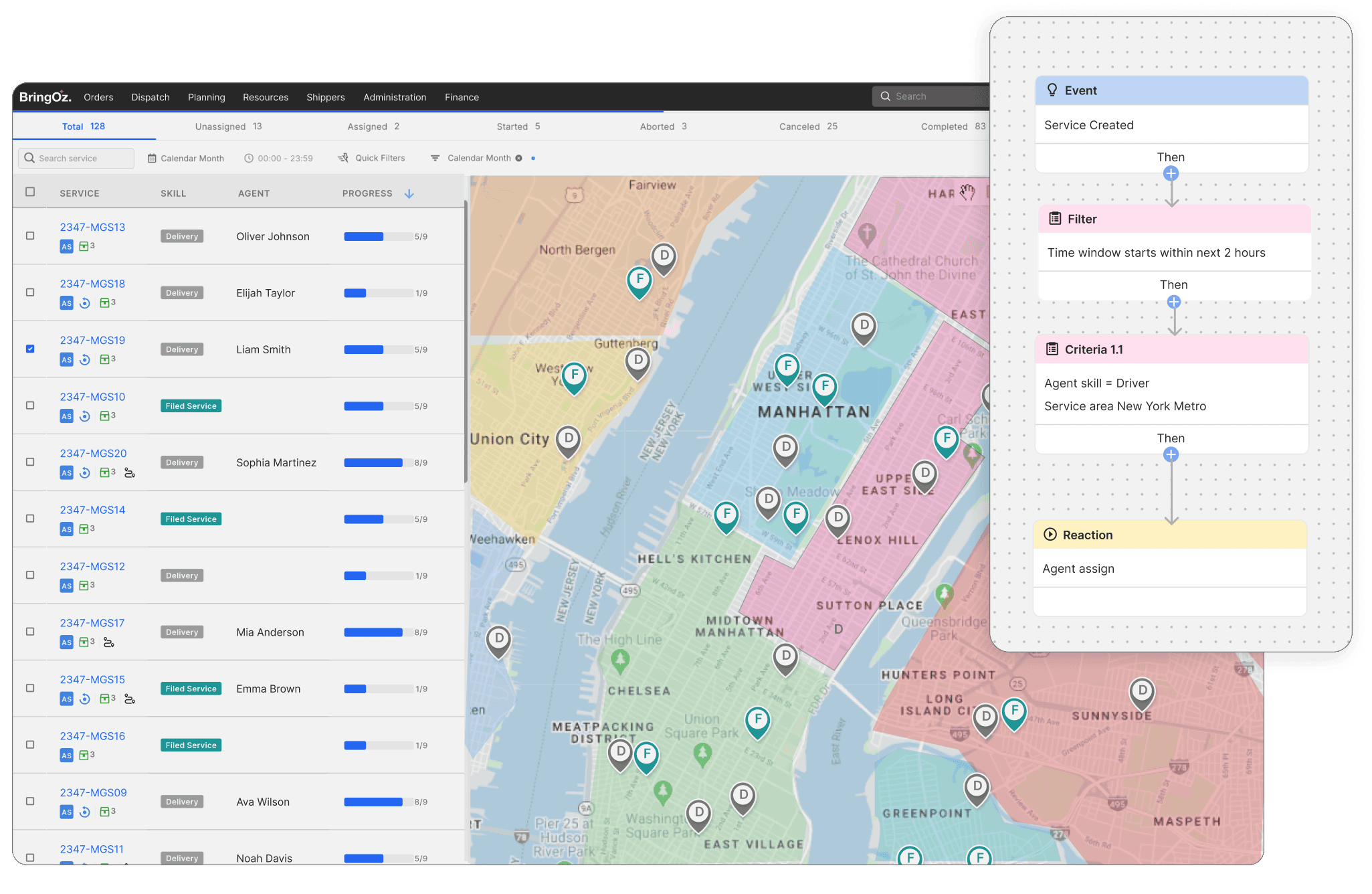Toggle the select-all checkbox in table header
1372x894 pixels.
(30, 192)
